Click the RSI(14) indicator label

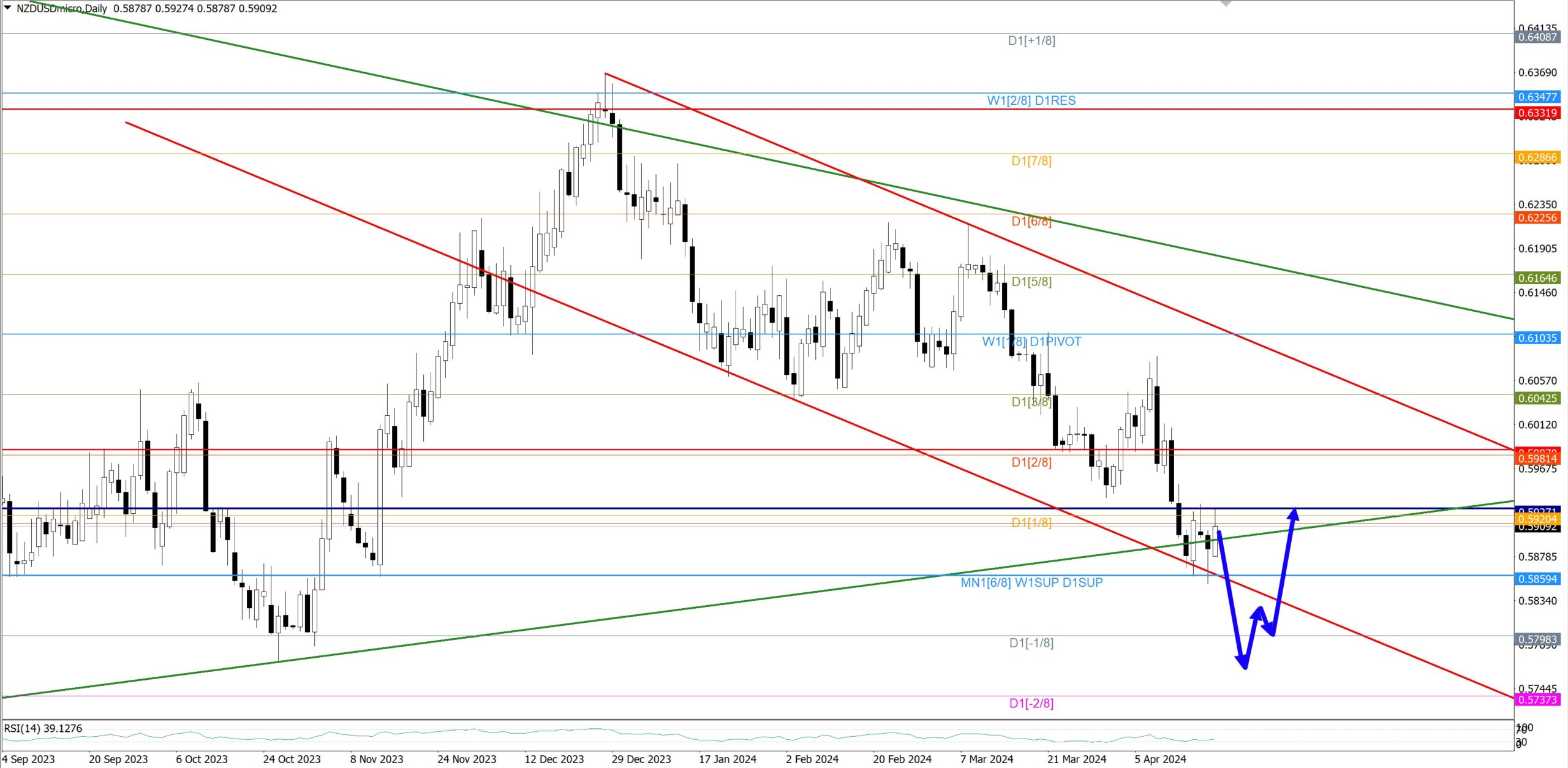tap(43, 728)
